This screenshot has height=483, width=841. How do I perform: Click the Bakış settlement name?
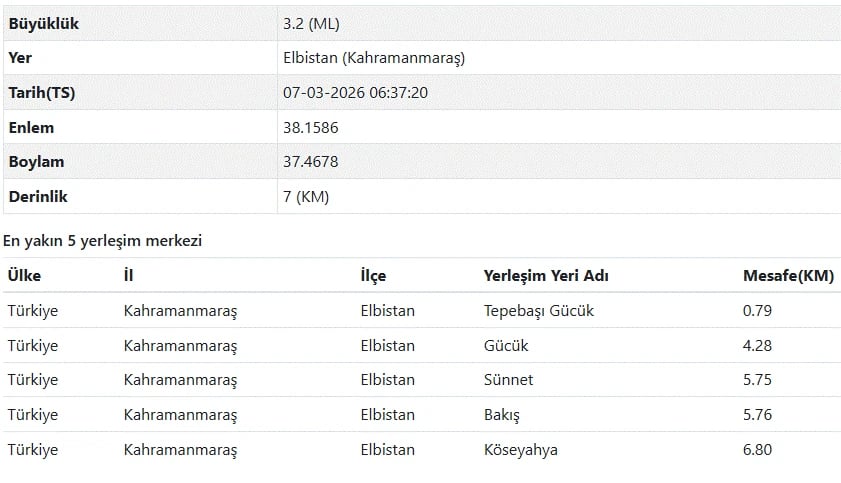502,415
